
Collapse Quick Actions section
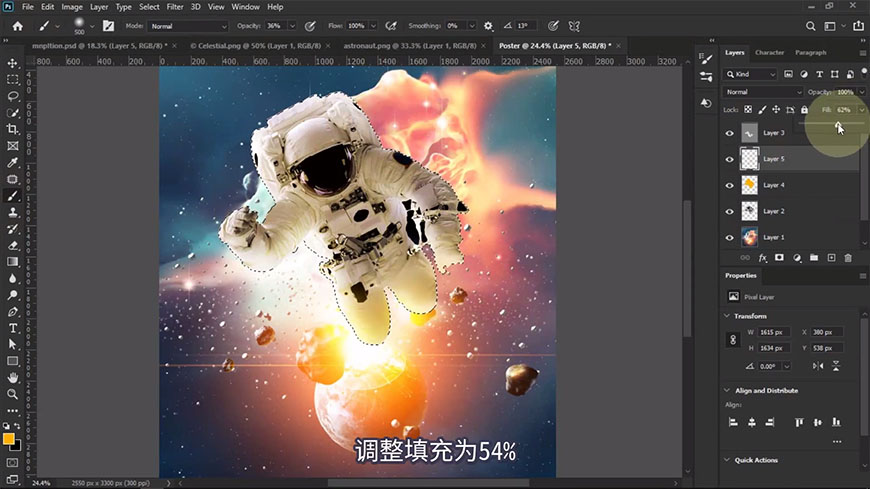coord(727,460)
